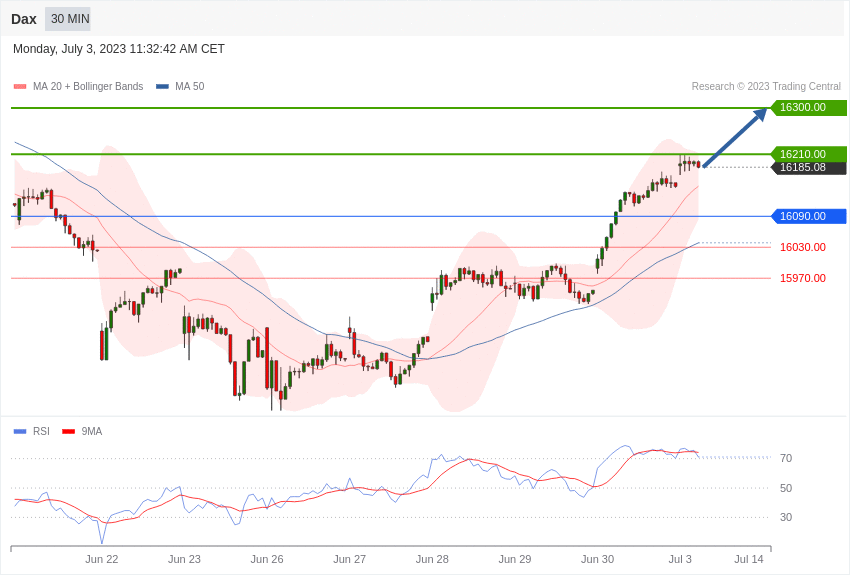Click the 16300.00 green resistance label
850x576 pixels.
pos(808,107)
